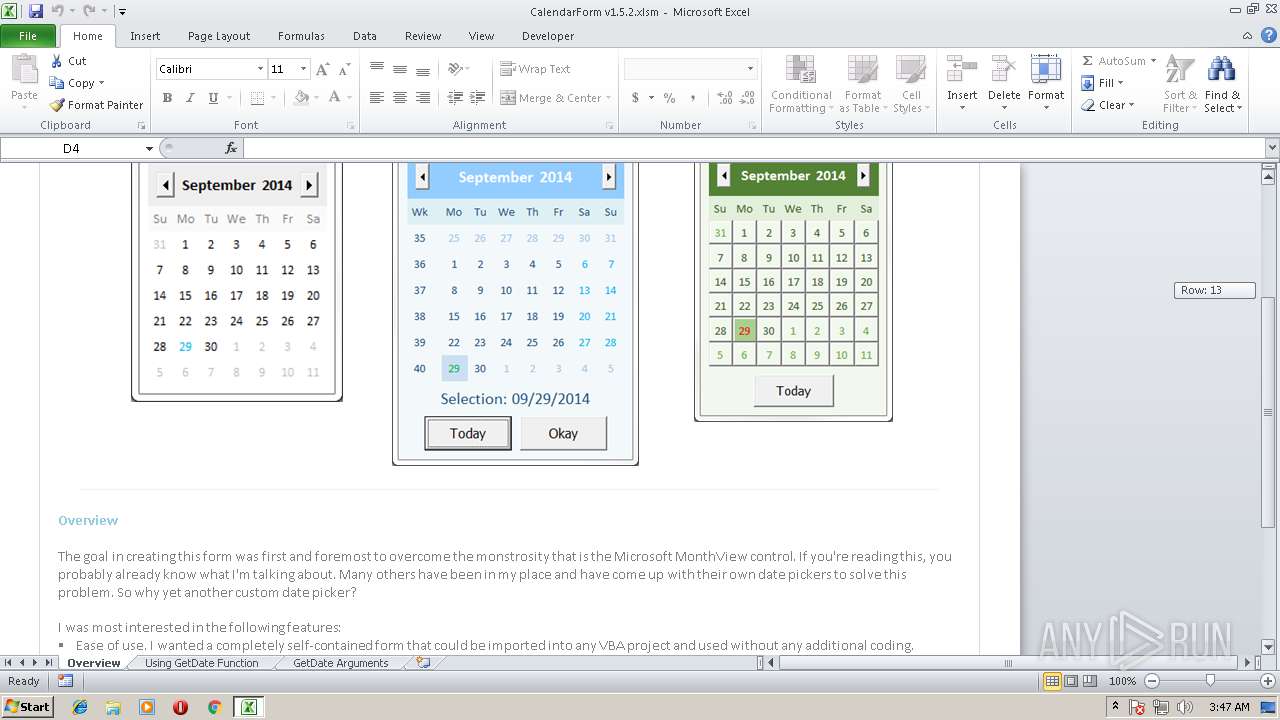Open the Font Color dropdown arrow
Viewport: 1280px width, 720px height.
[x=348, y=98]
